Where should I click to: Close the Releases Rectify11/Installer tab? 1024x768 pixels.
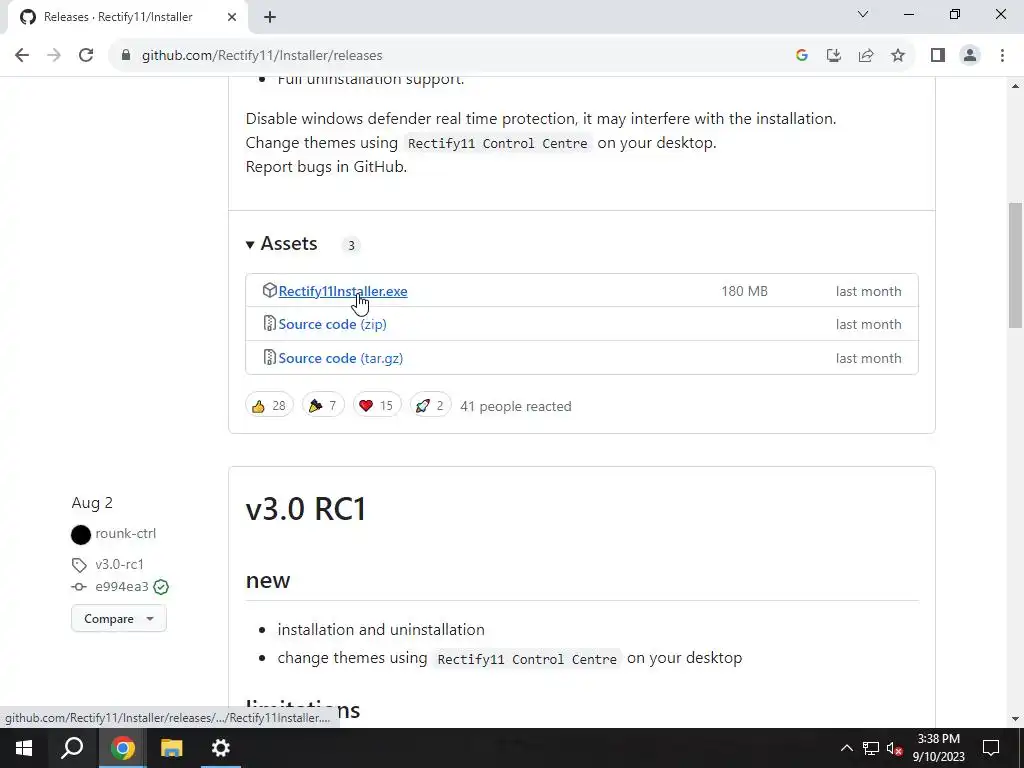point(232,17)
